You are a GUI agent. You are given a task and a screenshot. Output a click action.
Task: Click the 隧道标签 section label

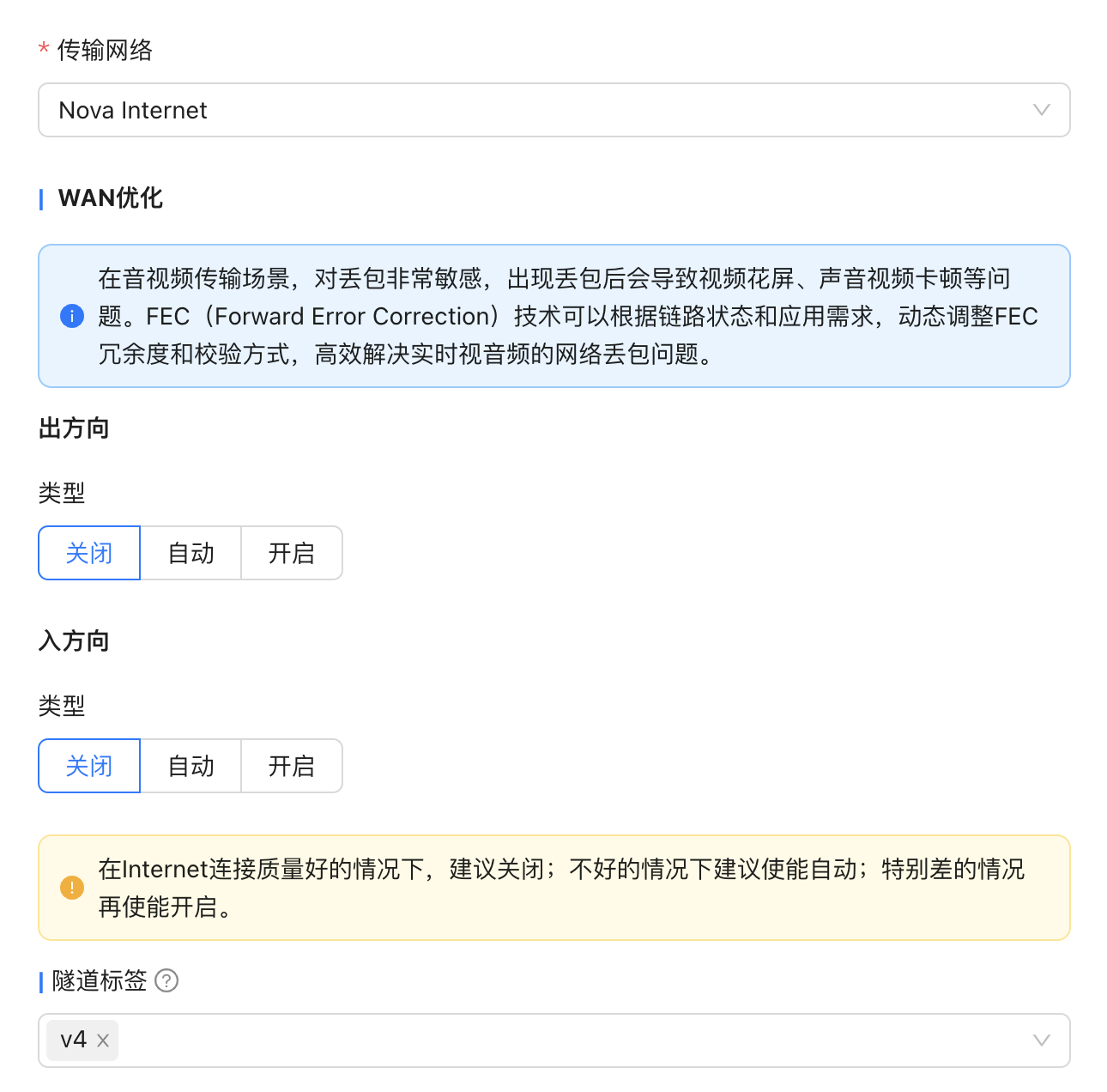(x=100, y=980)
